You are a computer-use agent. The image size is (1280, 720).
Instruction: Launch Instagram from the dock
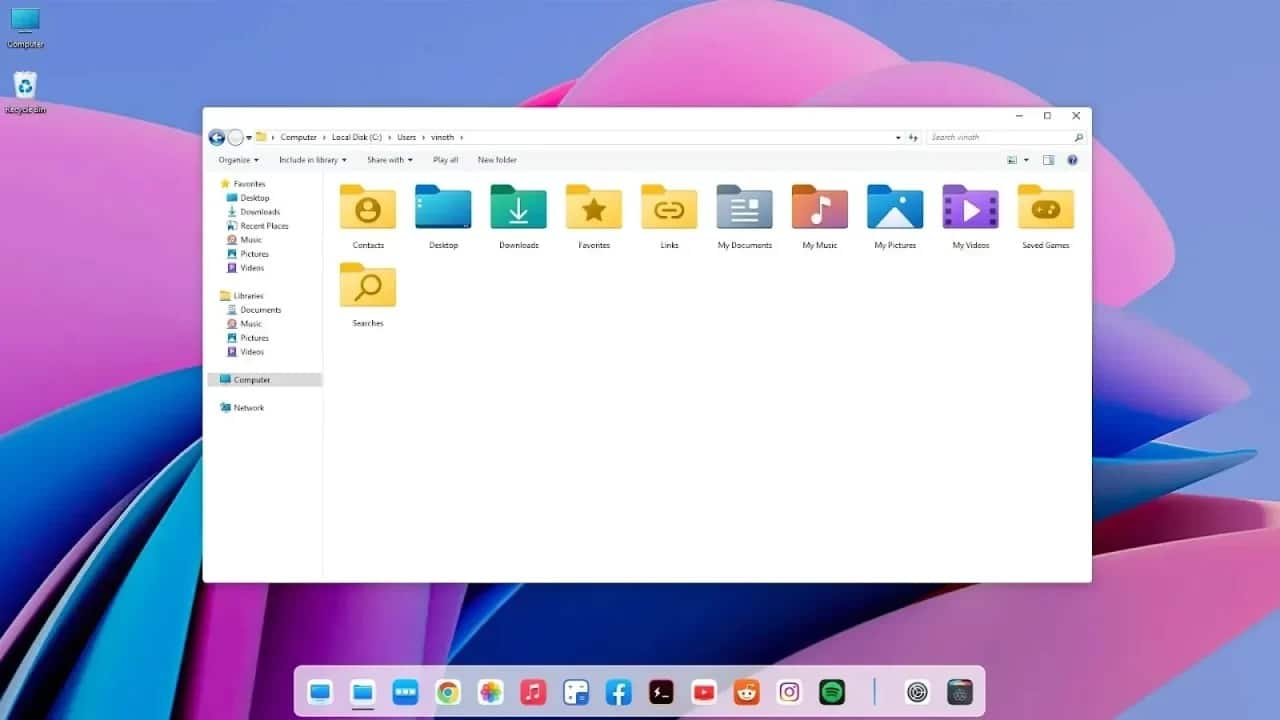tap(789, 692)
